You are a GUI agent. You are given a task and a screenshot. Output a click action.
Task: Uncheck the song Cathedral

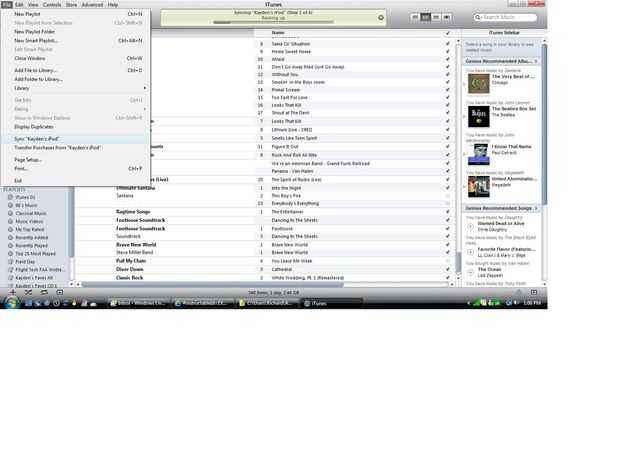[448, 269]
